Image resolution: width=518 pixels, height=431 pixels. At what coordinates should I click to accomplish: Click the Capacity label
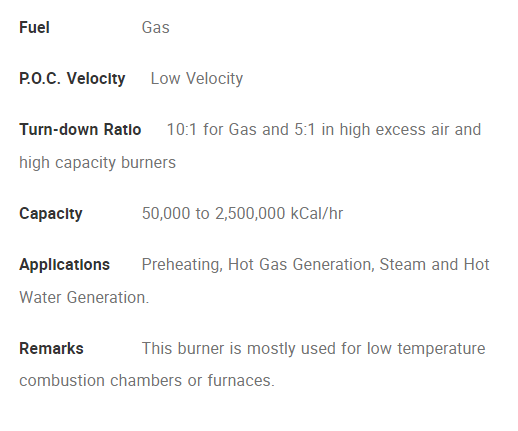click(x=51, y=214)
